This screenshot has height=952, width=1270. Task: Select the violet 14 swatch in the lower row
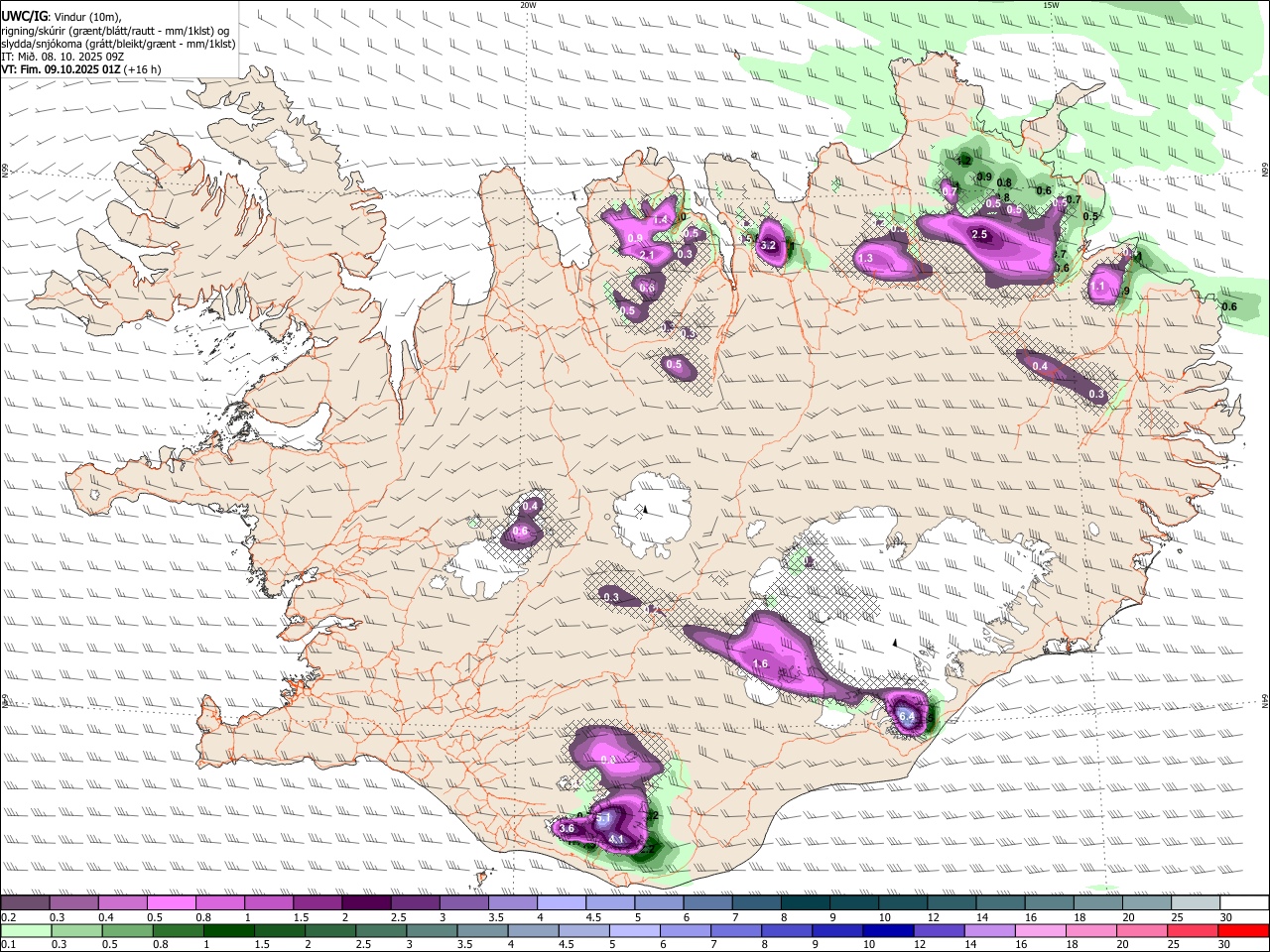[991, 930]
